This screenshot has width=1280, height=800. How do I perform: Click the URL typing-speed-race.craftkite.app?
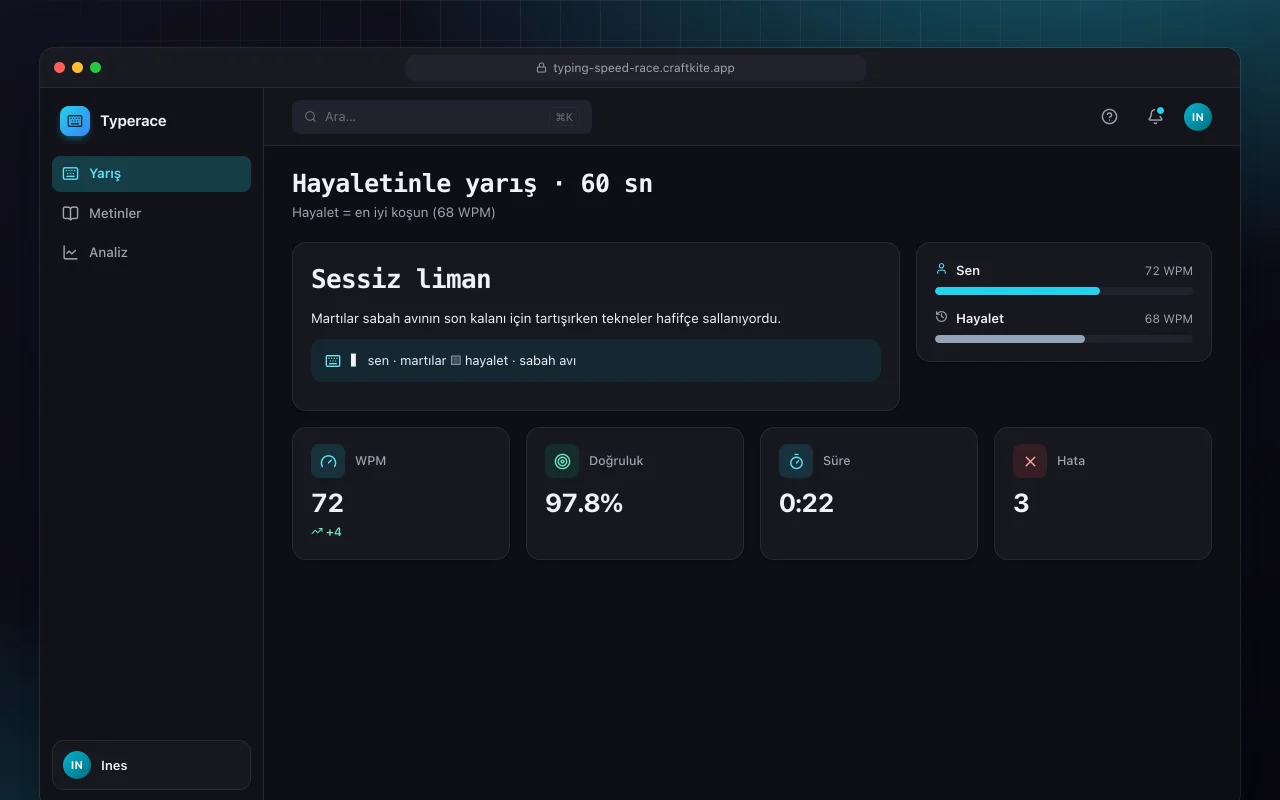pyautogui.click(x=644, y=68)
